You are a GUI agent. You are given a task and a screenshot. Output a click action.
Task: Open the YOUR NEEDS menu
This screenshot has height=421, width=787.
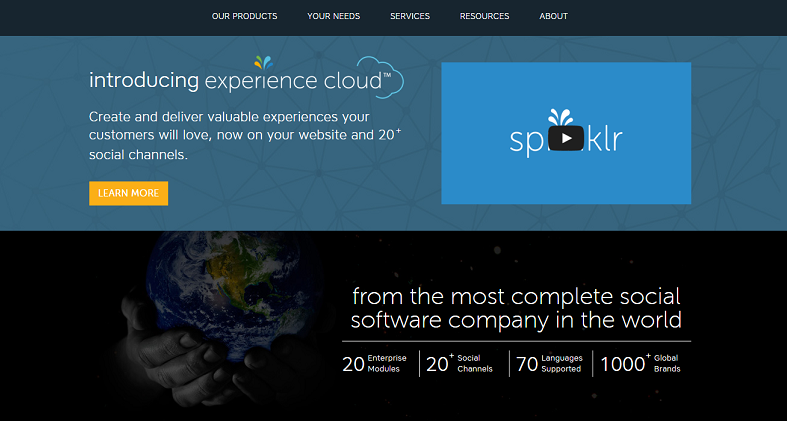pos(334,16)
